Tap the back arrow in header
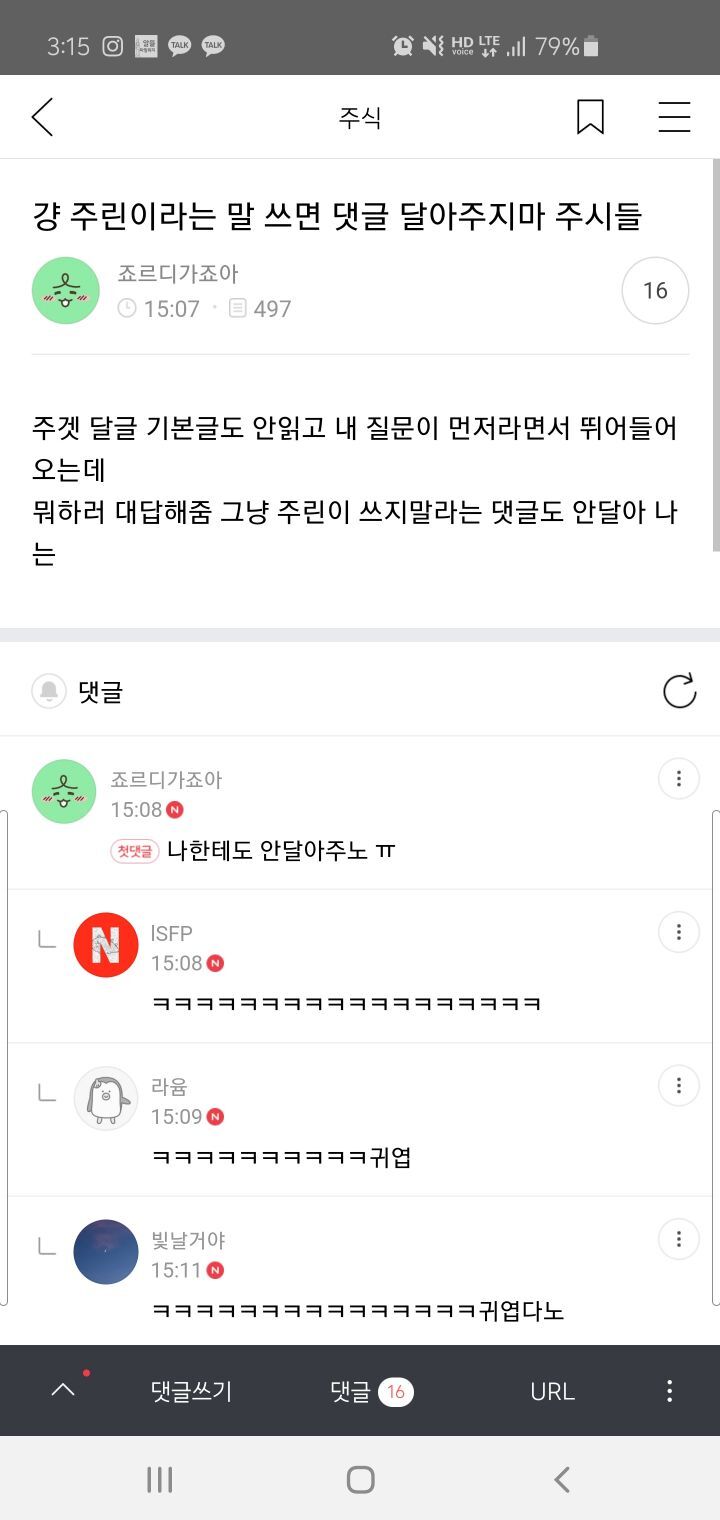Screen dimensions: 720x1520 pos(42,117)
